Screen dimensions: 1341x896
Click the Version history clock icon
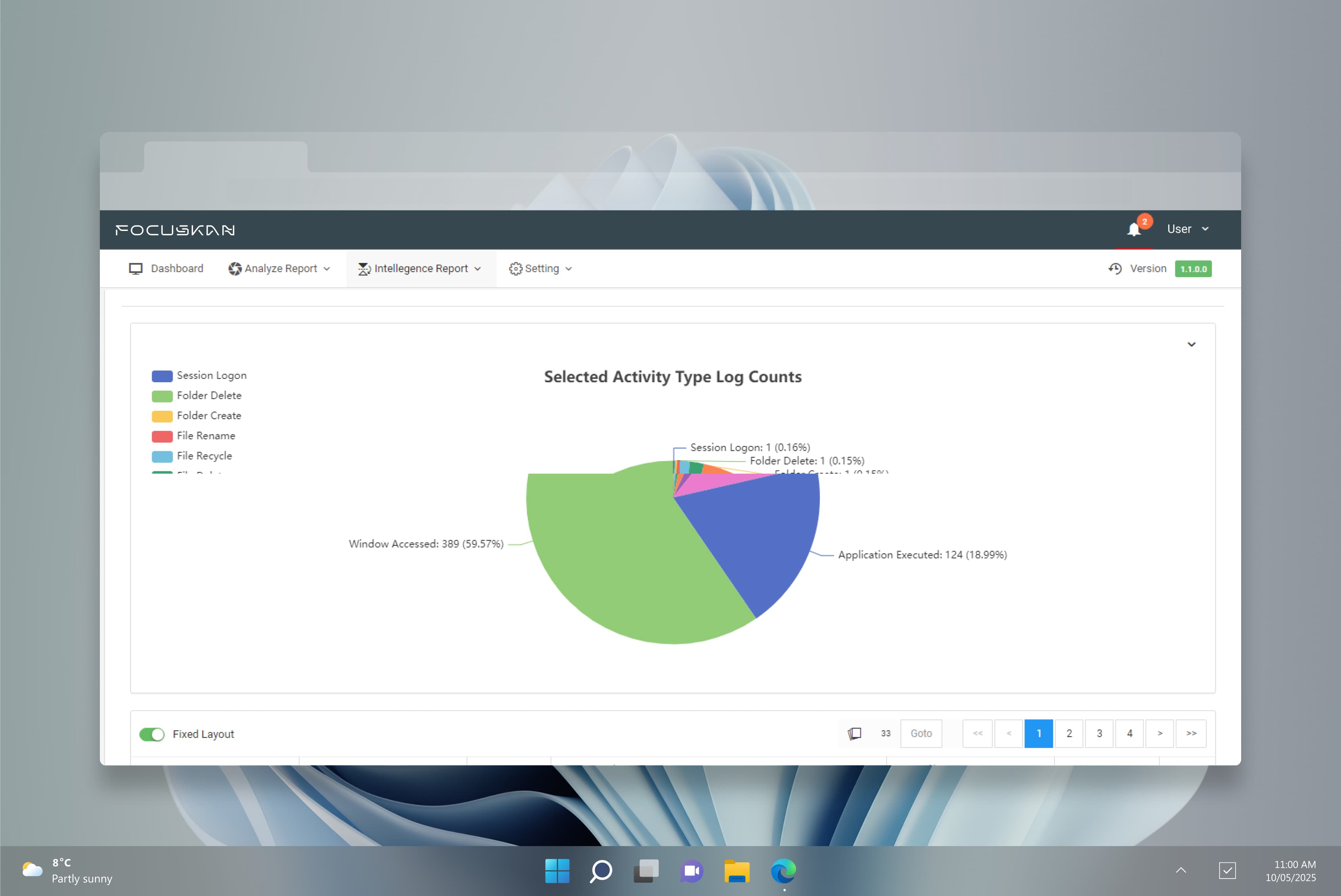(x=1115, y=269)
